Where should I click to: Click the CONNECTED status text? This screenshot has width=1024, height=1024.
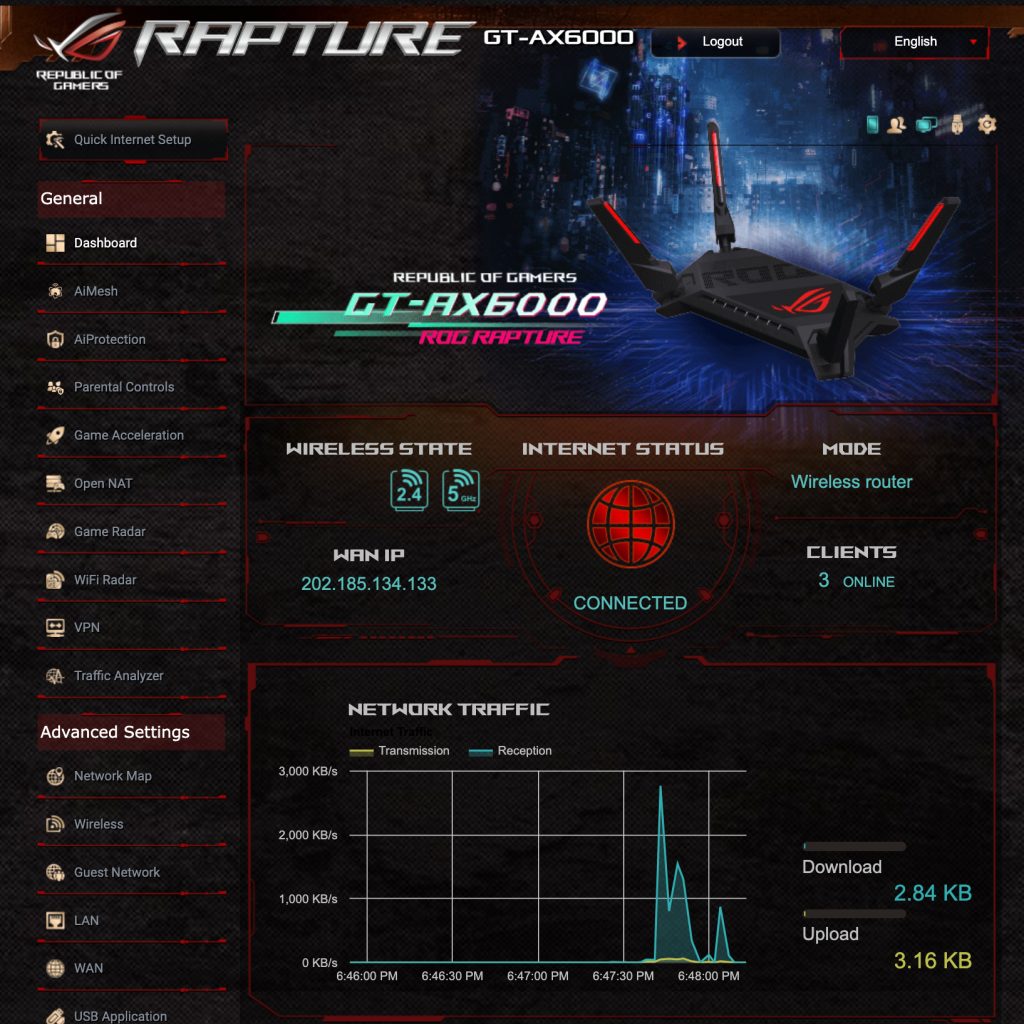click(x=630, y=603)
